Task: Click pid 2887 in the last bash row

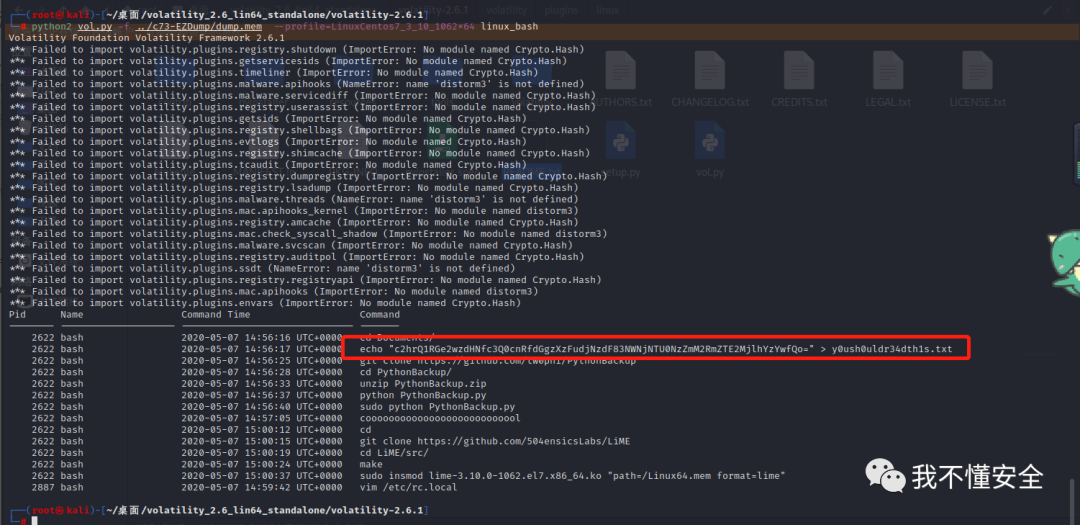Action: [43, 487]
